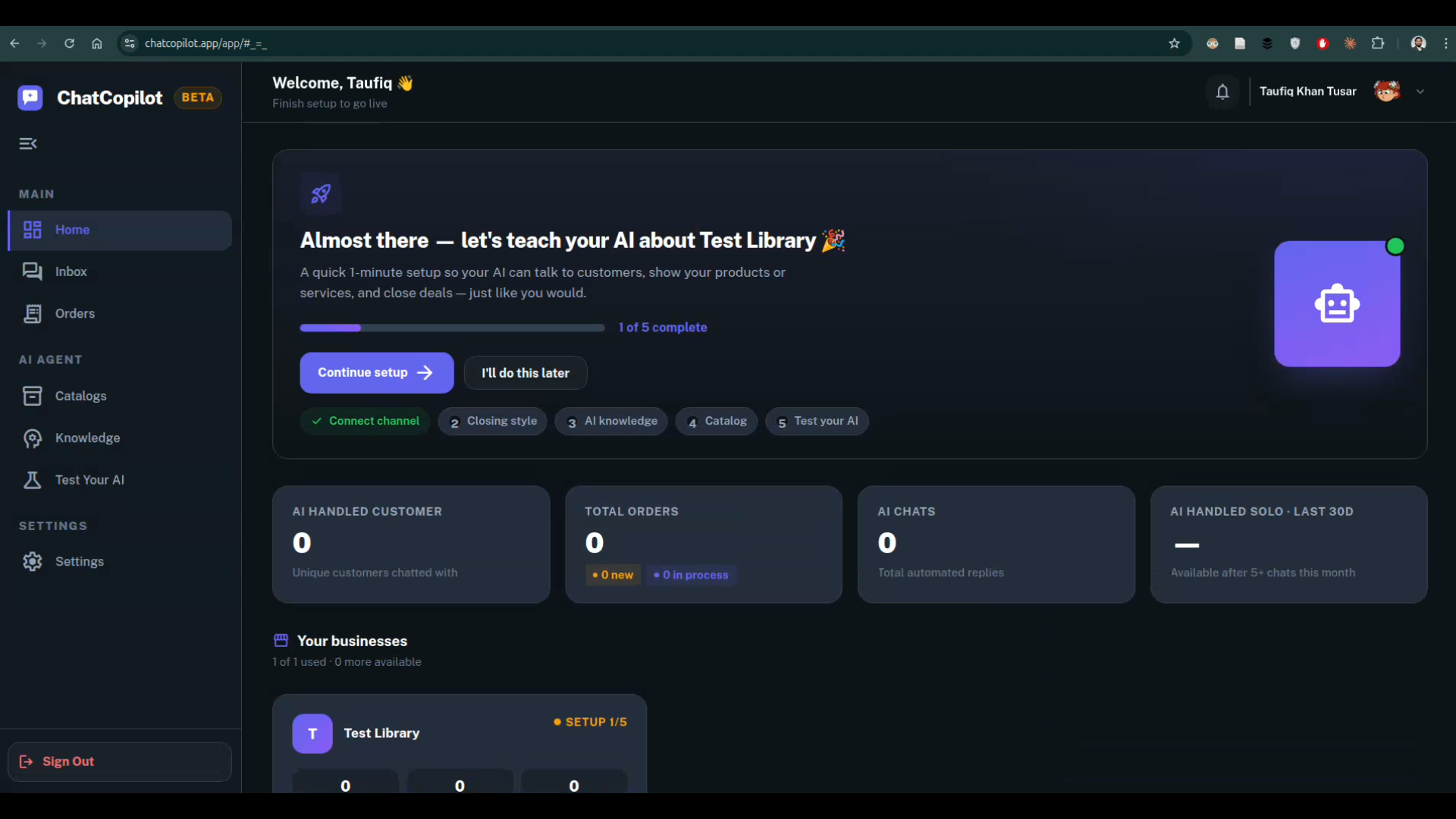Image resolution: width=1456 pixels, height=819 pixels.
Task: Open browser extensions puzzle icon
Action: tap(1378, 43)
